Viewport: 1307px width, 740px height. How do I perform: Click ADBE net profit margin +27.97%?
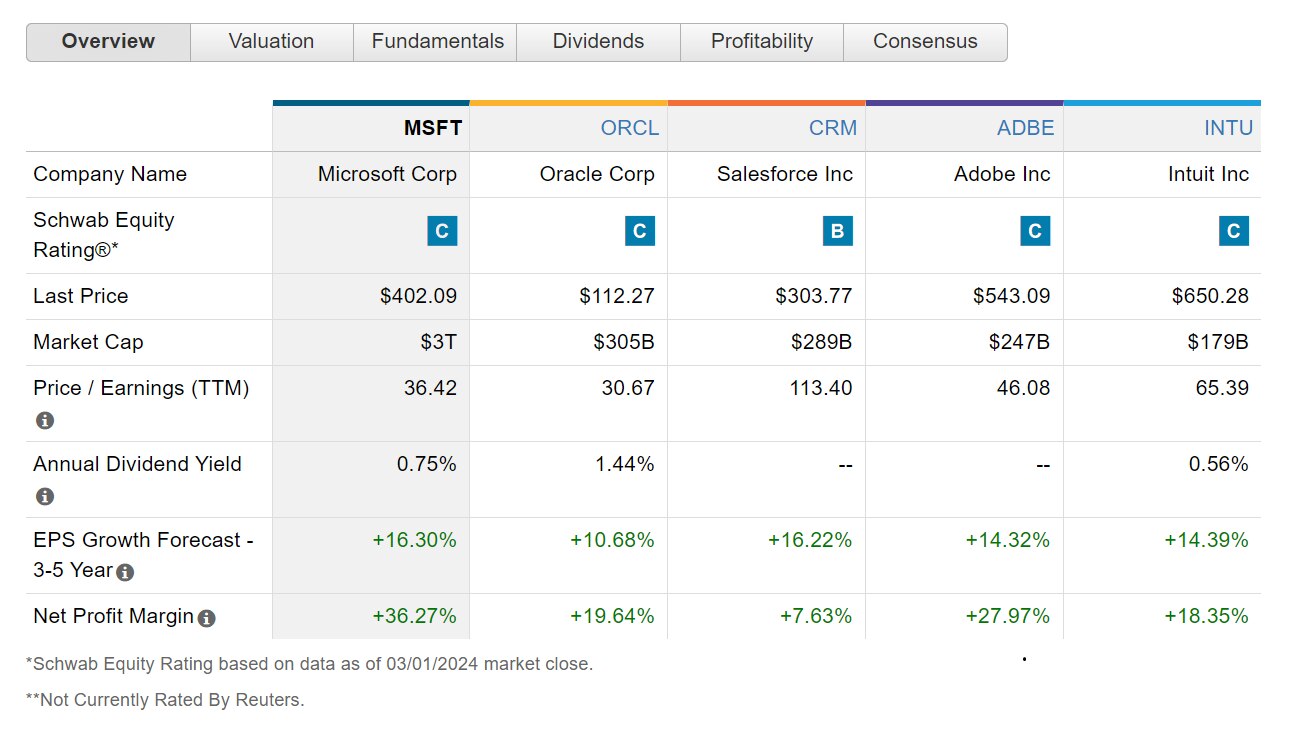(x=1008, y=616)
